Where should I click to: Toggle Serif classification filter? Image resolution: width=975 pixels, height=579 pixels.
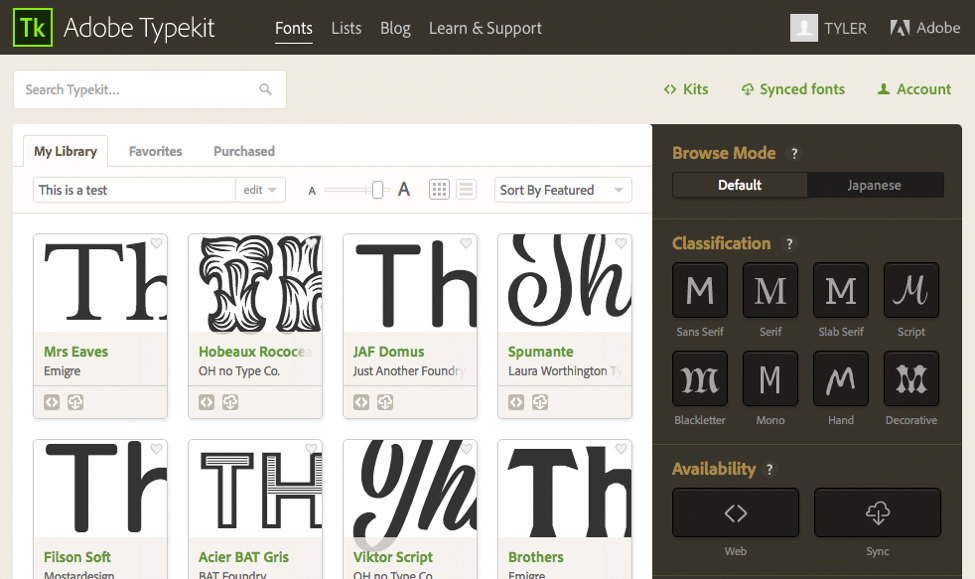pyautogui.click(x=770, y=290)
